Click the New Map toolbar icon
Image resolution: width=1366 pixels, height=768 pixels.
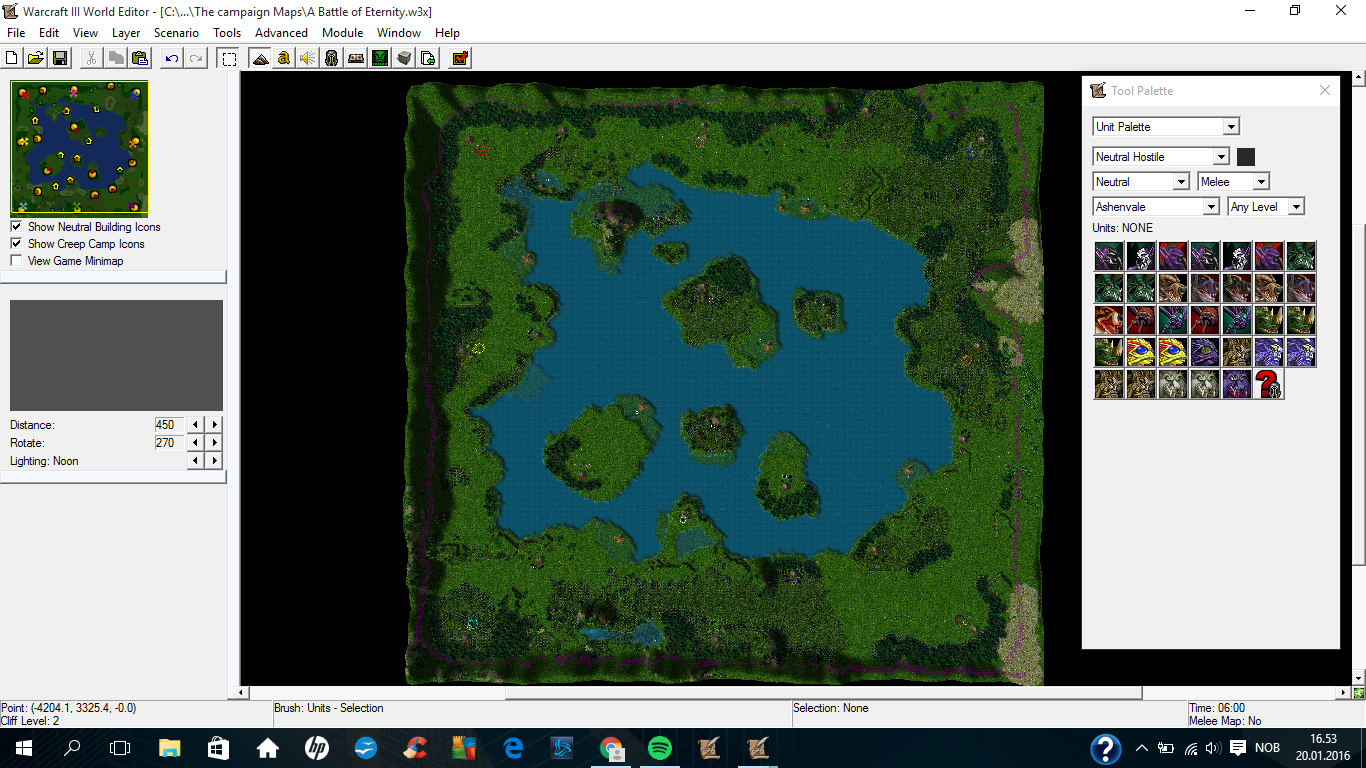pyautogui.click(x=13, y=58)
